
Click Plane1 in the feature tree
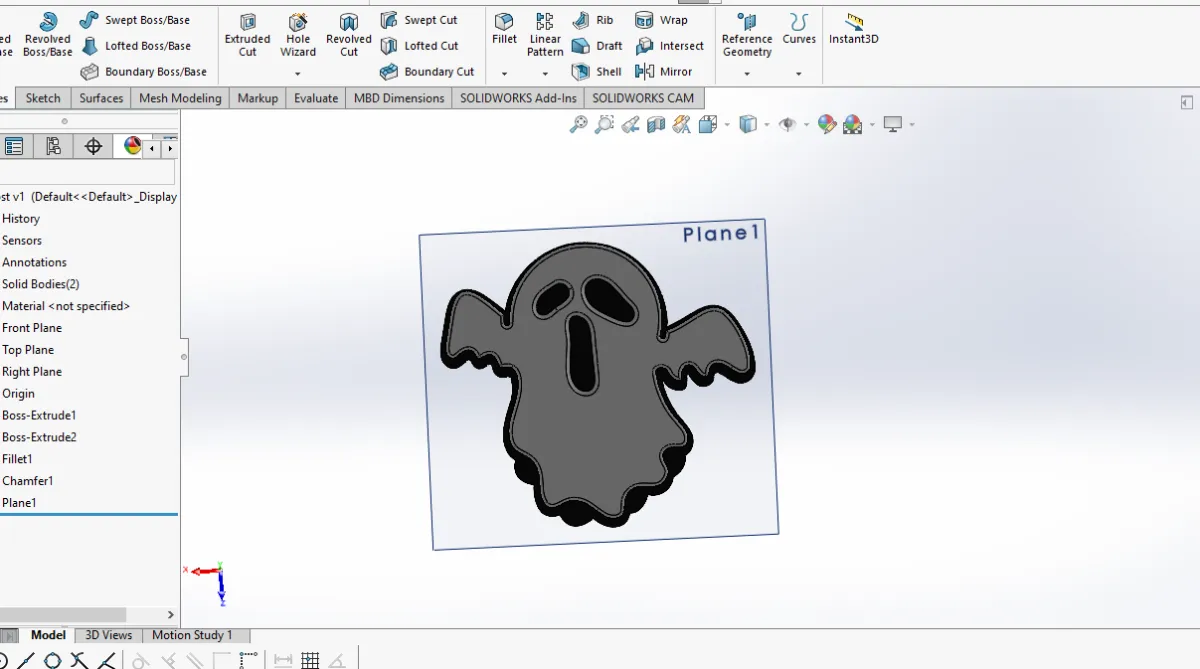[x=19, y=503]
